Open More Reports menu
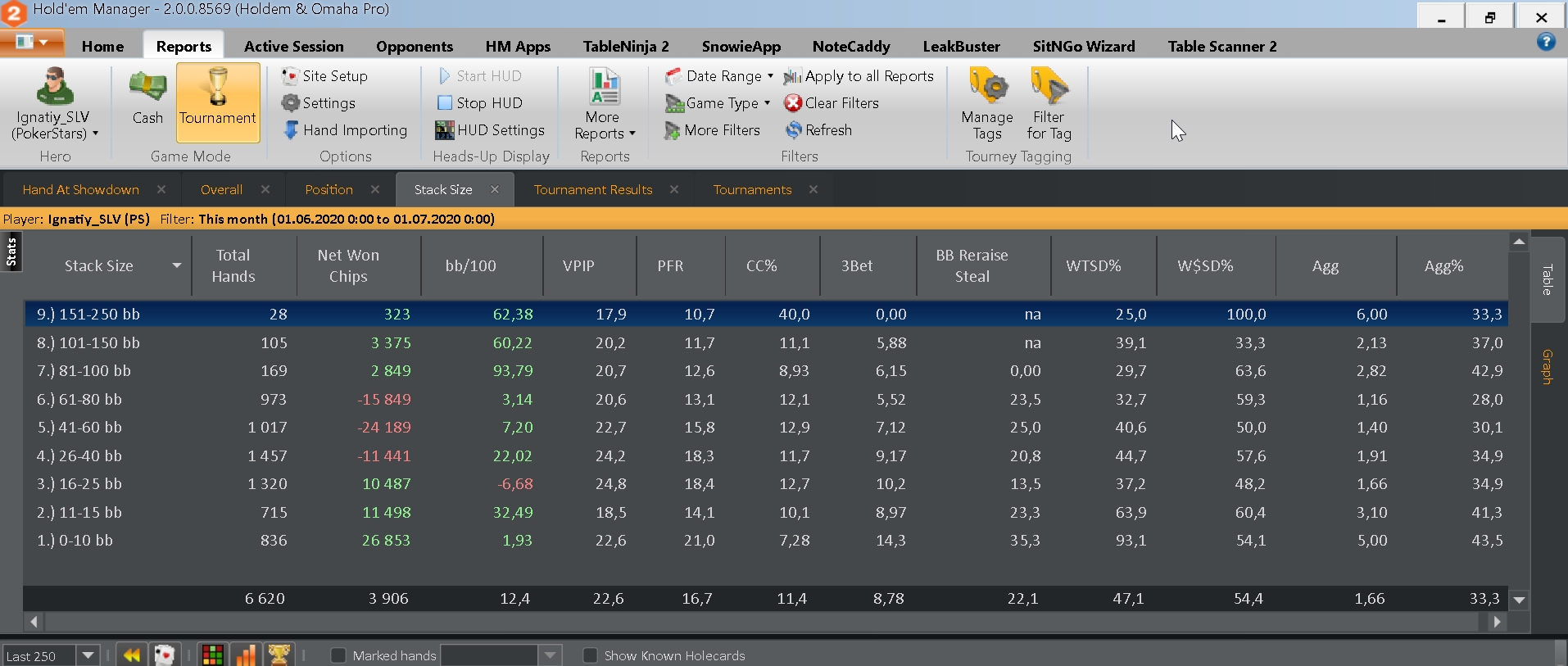Viewport: 1568px width, 666px height. pyautogui.click(x=605, y=104)
